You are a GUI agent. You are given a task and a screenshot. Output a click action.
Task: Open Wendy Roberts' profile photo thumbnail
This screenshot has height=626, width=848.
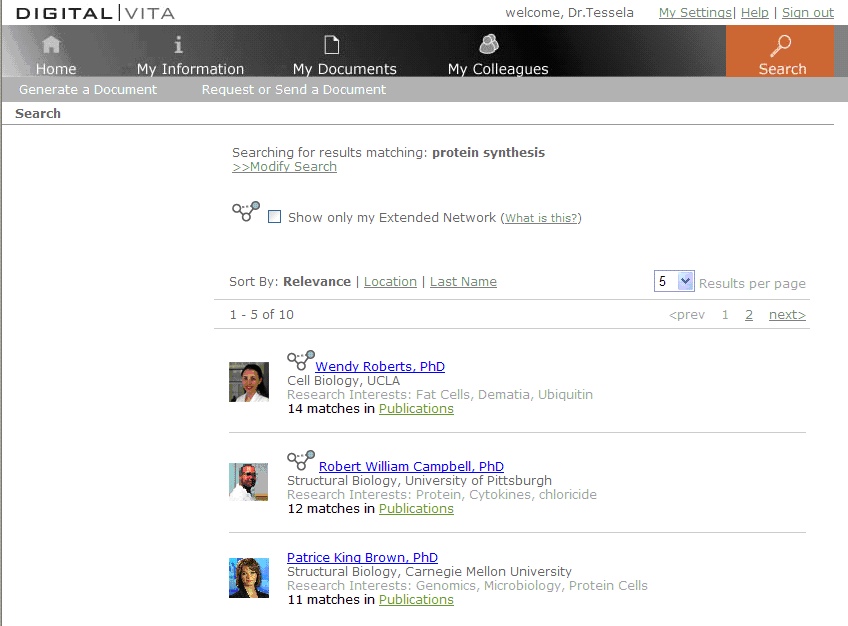click(249, 382)
